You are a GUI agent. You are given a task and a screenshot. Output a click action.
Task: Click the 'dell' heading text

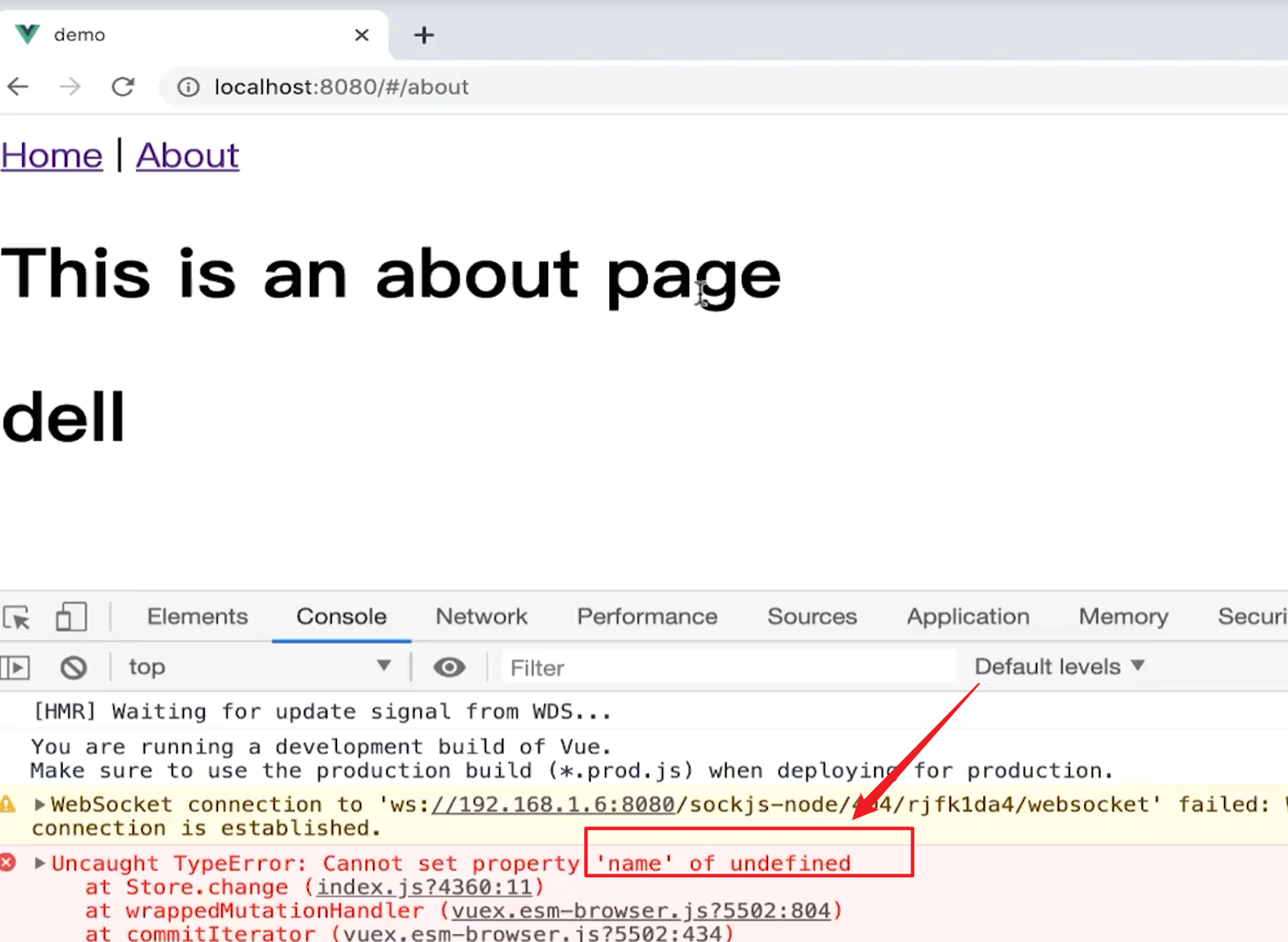tap(64, 418)
